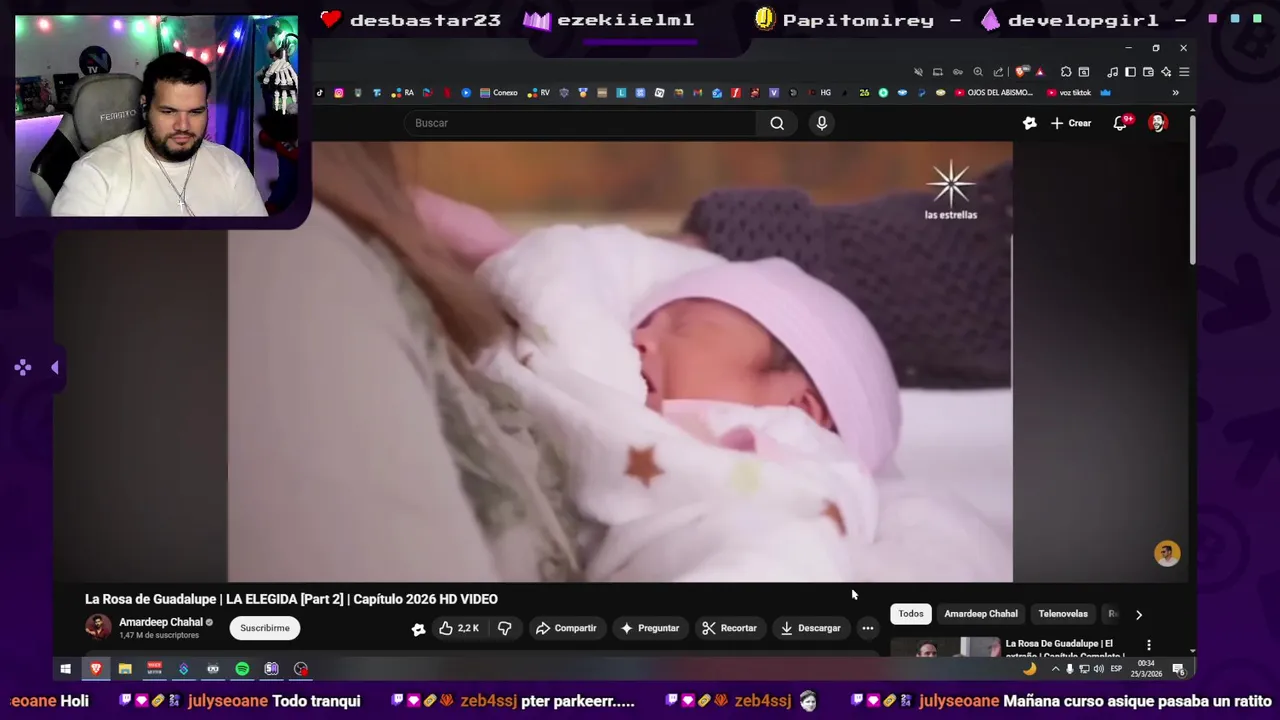Click the Descargar download button
1280x720 pixels.
810,628
